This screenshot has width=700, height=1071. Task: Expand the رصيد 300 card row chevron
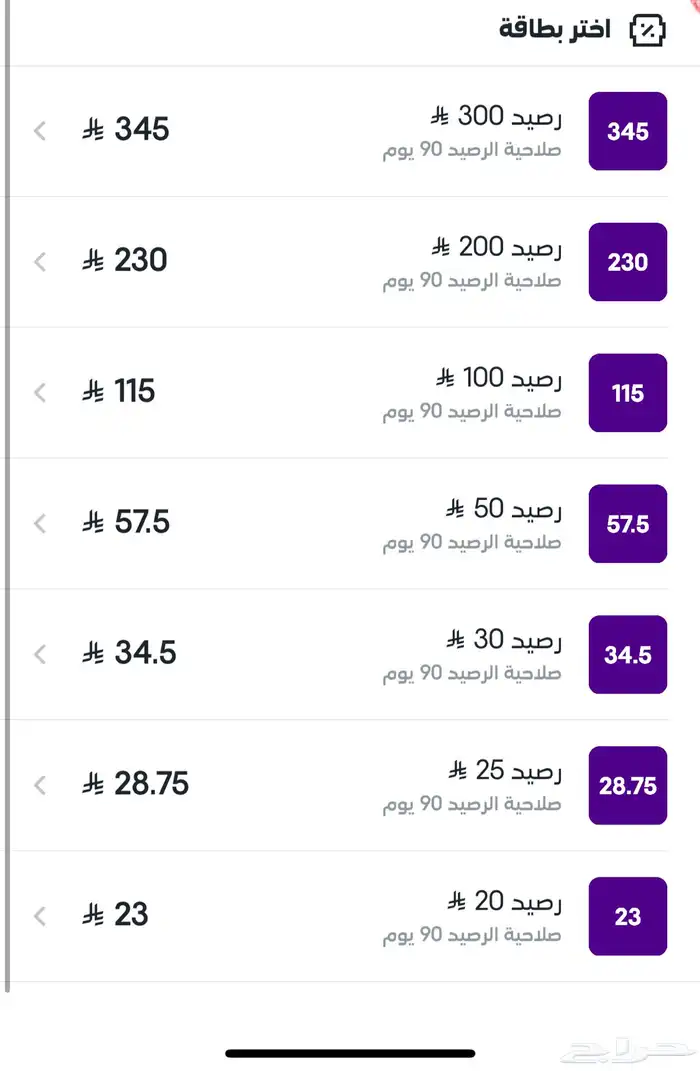tap(39, 131)
